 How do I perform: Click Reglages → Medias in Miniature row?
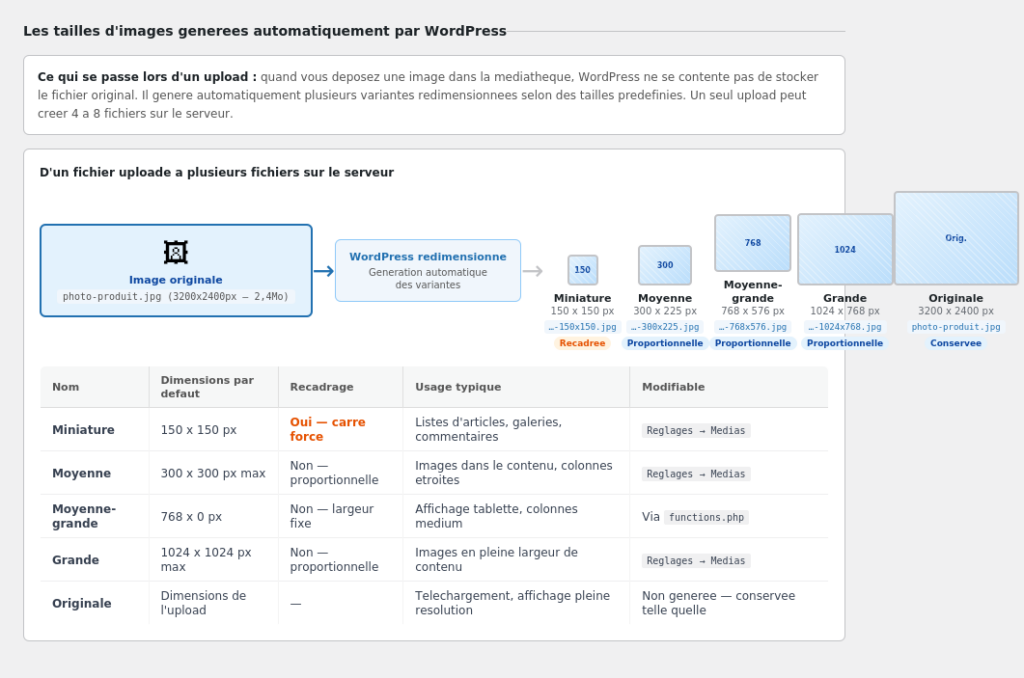coord(696,430)
